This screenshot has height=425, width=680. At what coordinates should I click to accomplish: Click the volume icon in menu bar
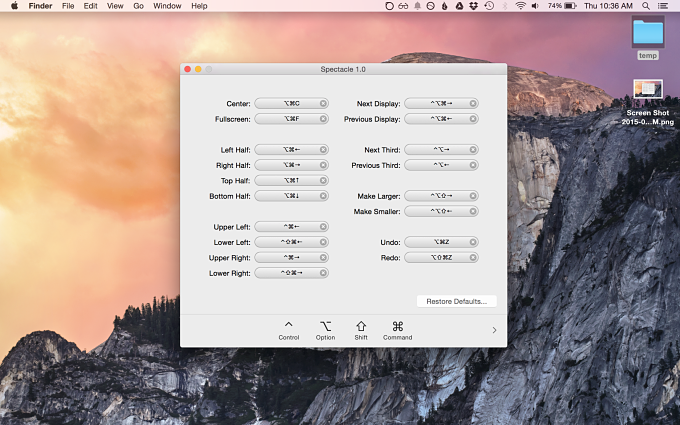[x=536, y=6]
